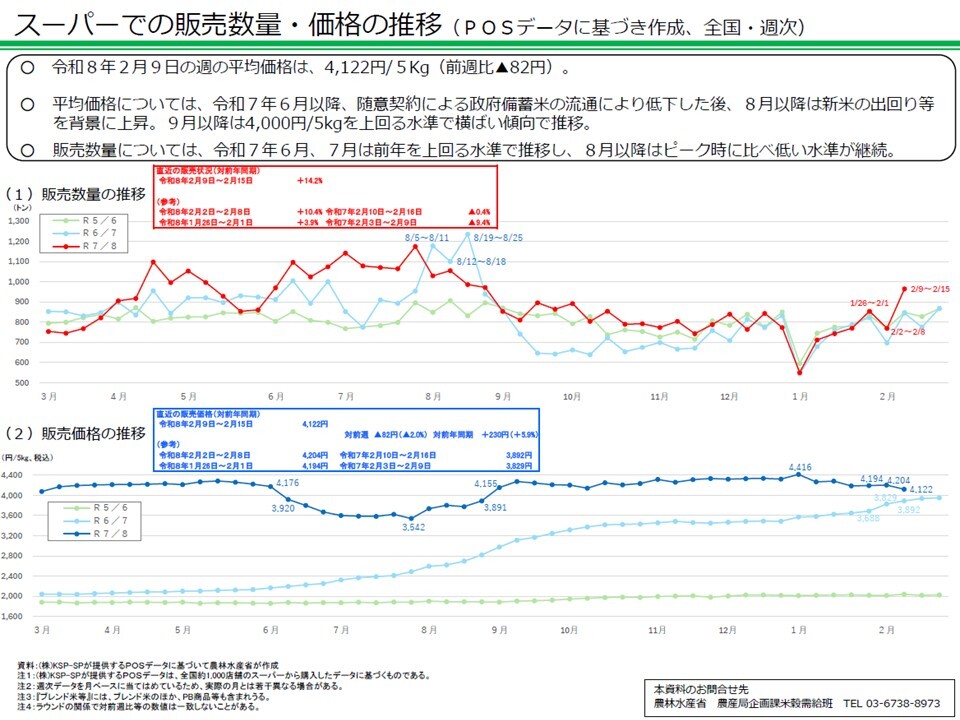
Task: Select the （１）販売数量の推移 section heading
Action: pos(76,194)
